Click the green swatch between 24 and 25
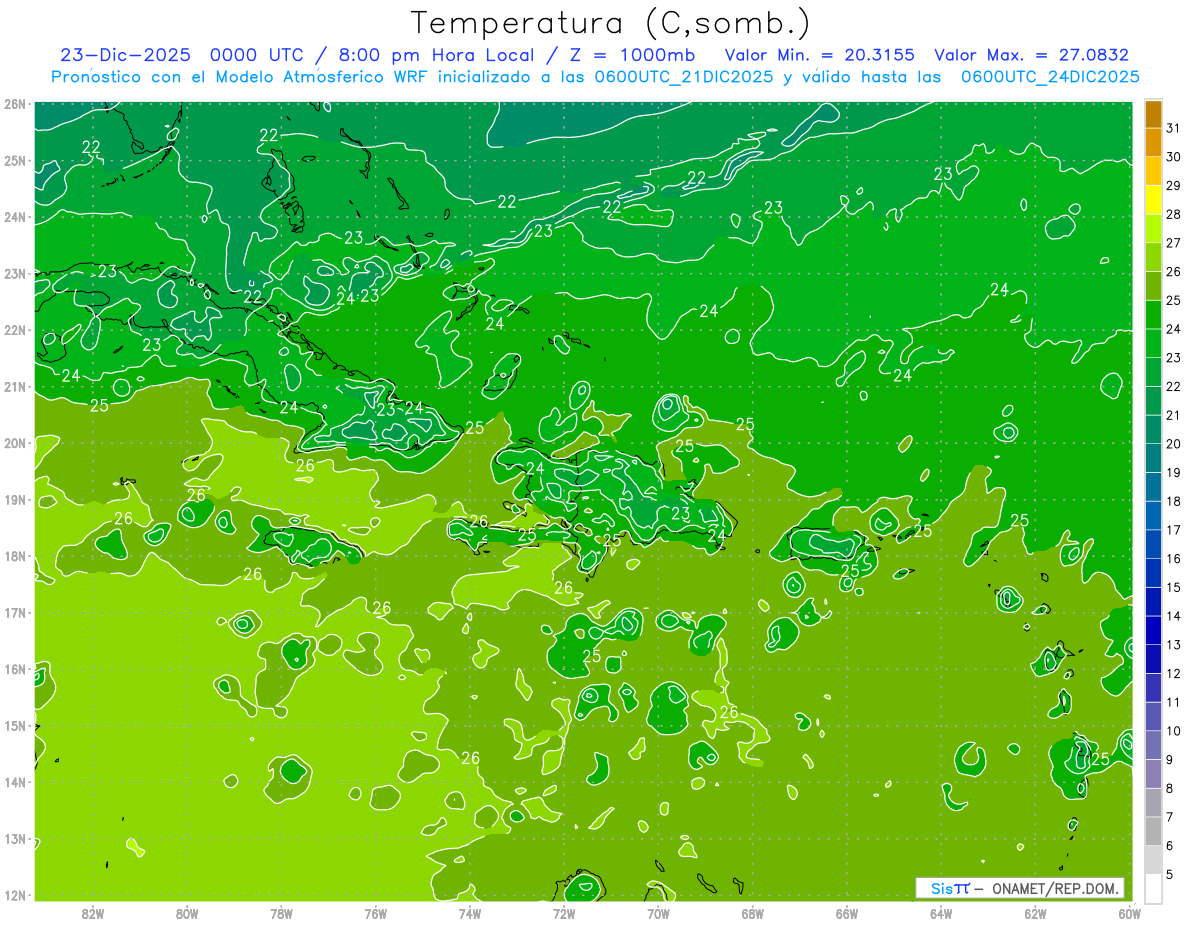 [x=1154, y=315]
